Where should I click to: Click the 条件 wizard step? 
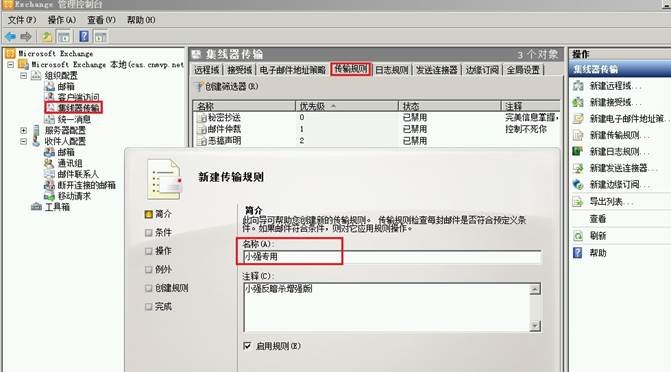click(163, 232)
